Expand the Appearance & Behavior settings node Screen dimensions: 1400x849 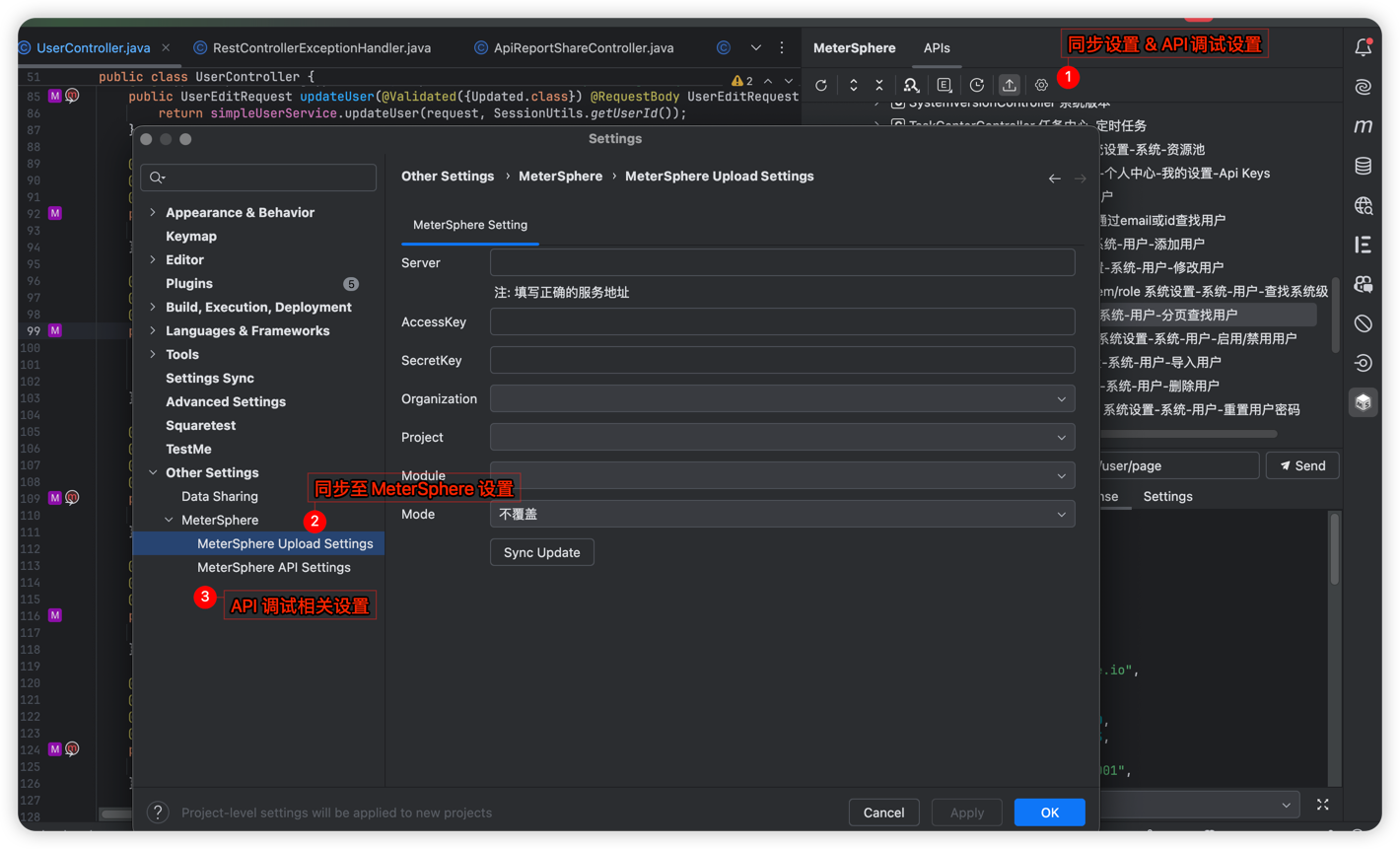pos(153,212)
